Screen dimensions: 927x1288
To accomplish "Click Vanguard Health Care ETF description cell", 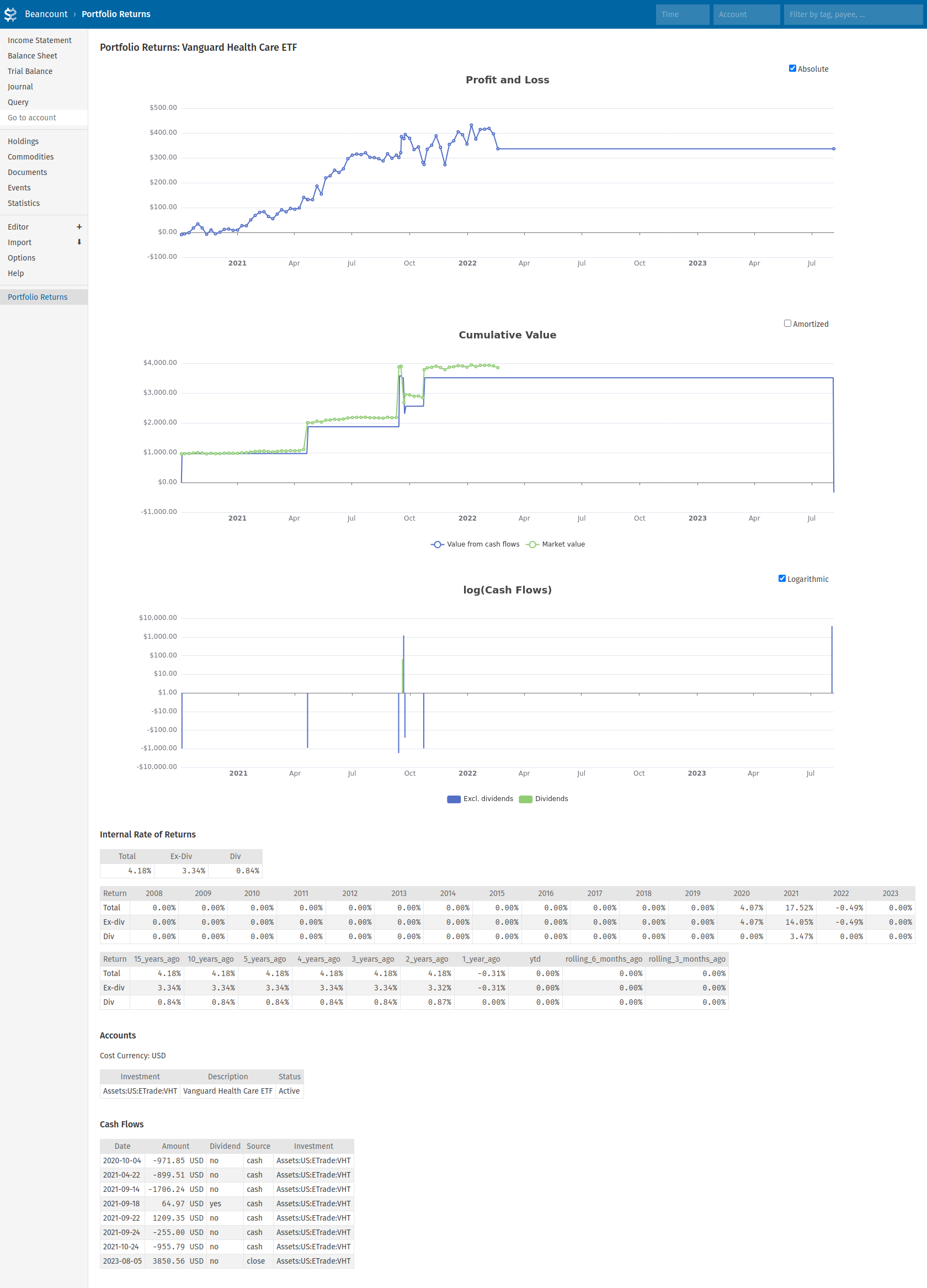I will 228,1091.
